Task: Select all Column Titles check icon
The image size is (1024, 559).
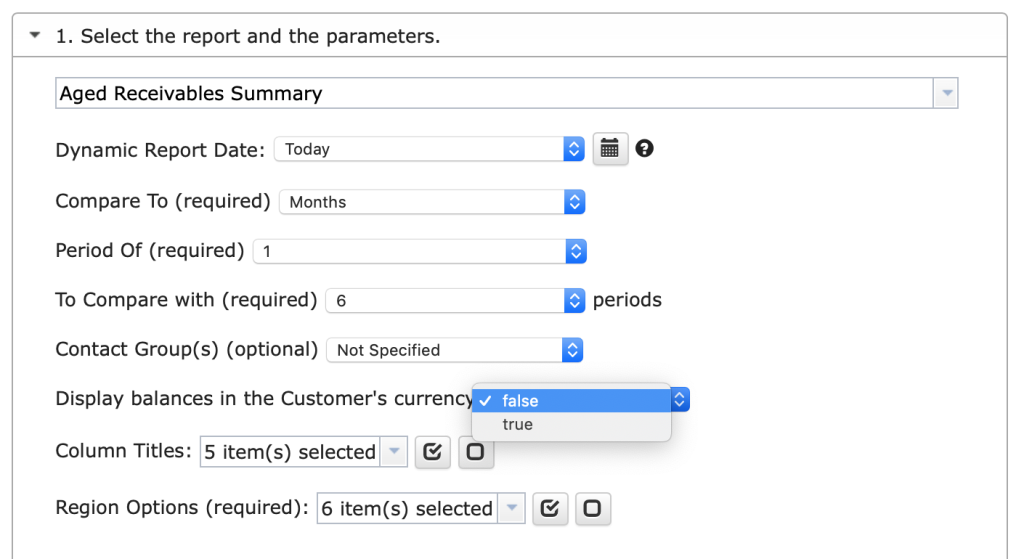Action: tap(432, 452)
